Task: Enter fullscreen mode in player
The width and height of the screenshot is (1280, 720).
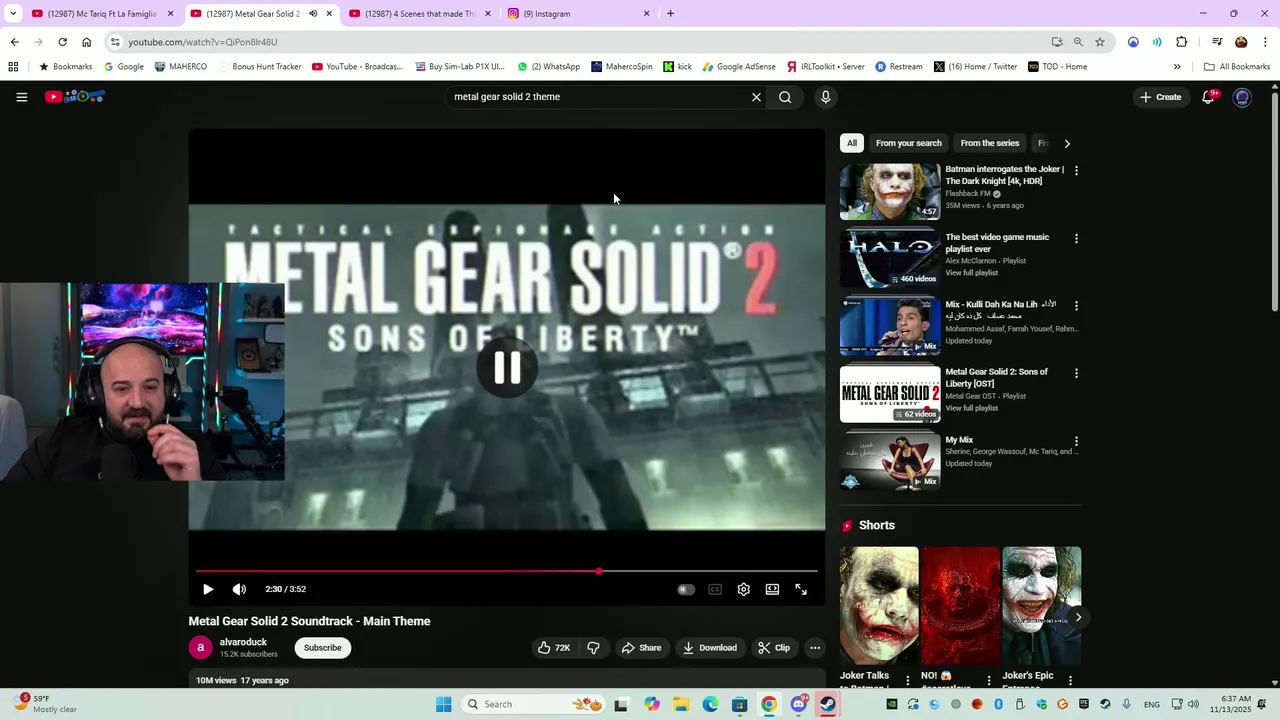Action: tap(801, 589)
